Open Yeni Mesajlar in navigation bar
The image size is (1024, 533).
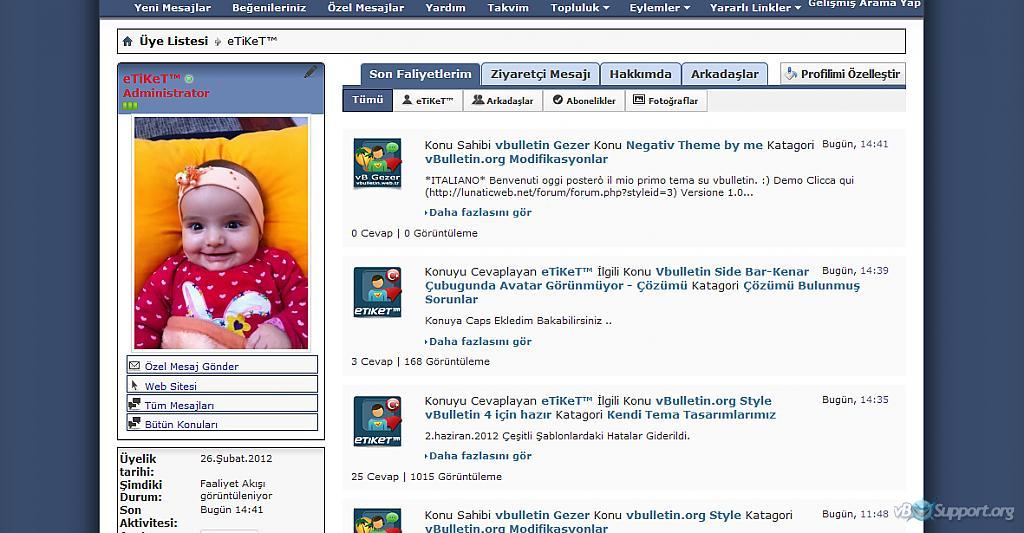pos(172,8)
